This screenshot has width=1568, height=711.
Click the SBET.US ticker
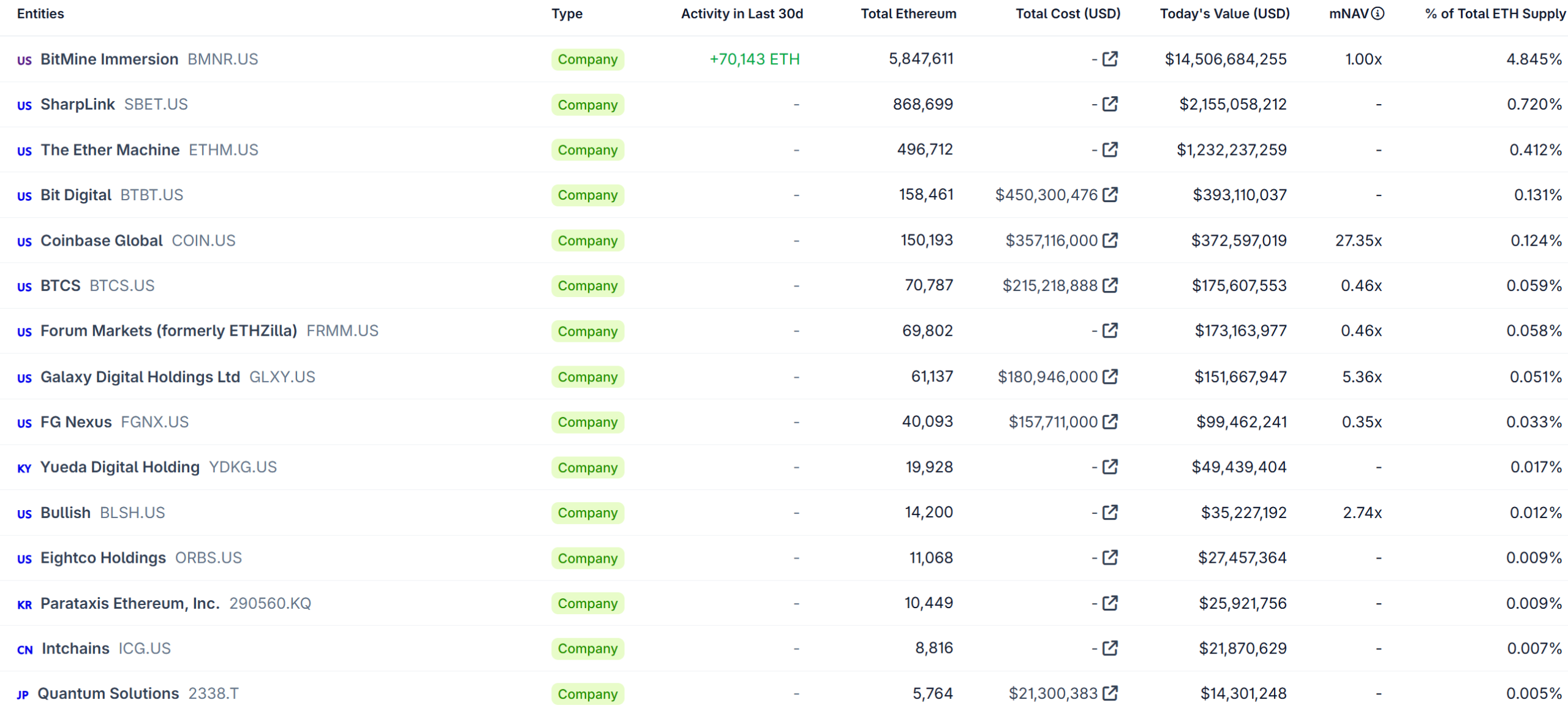[x=156, y=104]
